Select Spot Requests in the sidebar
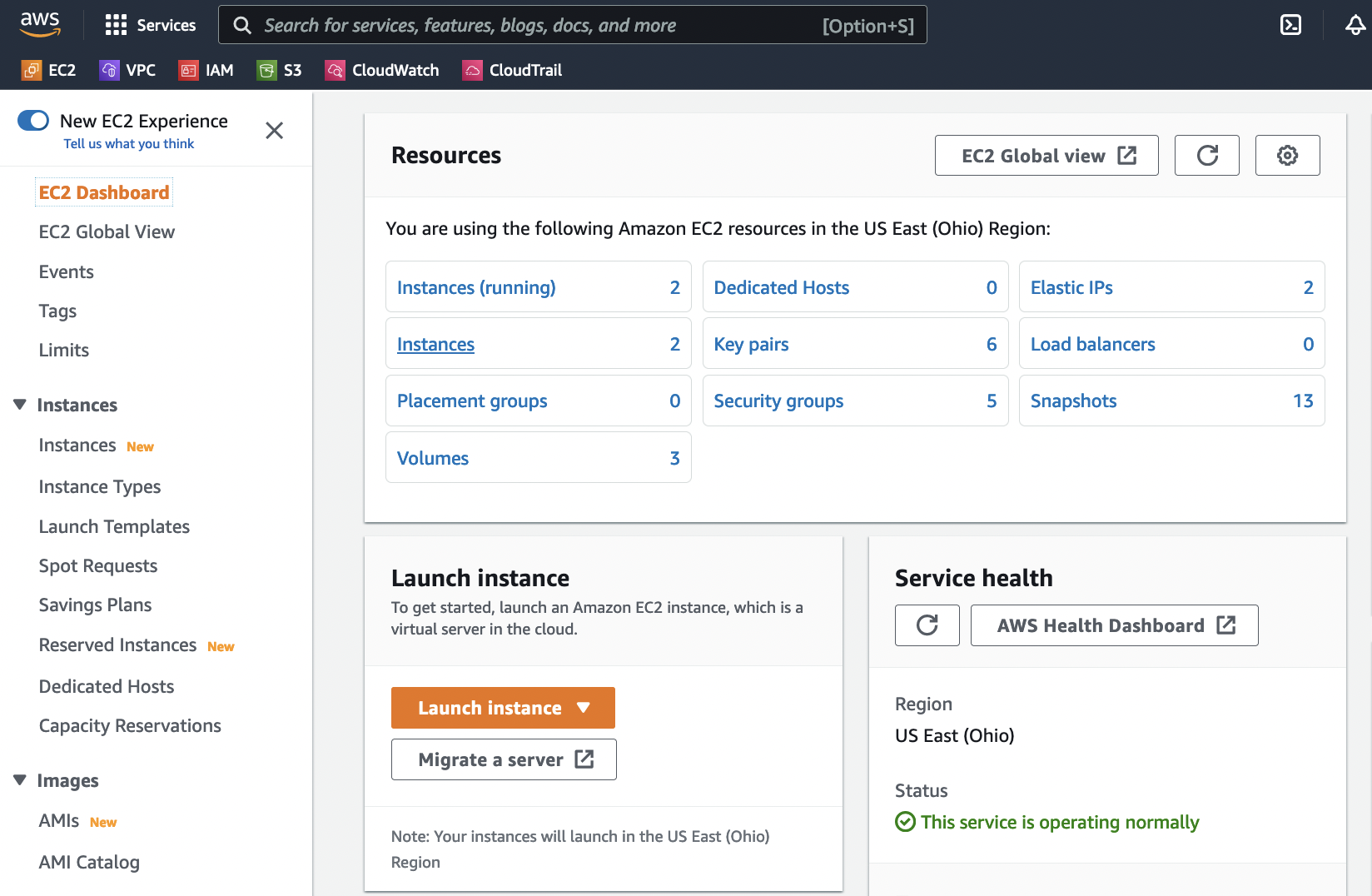This screenshot has height=896, width=1372. [x=98, y=566]
